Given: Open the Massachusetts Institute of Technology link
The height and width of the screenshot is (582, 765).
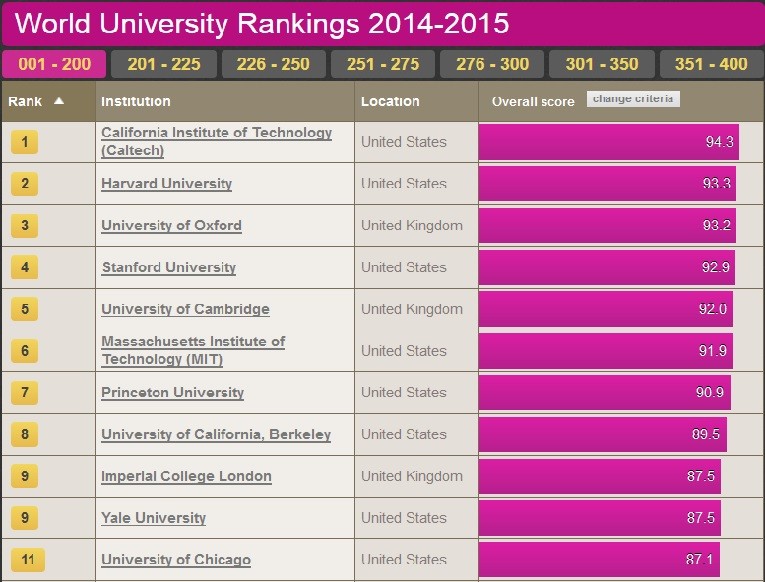Looking at the screenshot, I should (193, 350).
